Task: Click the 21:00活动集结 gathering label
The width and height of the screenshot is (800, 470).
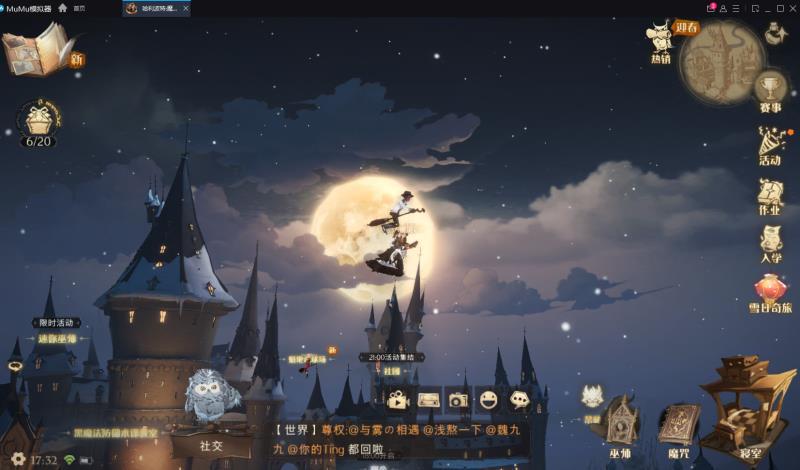Action: pyautogui.click(x=391, y=357)
